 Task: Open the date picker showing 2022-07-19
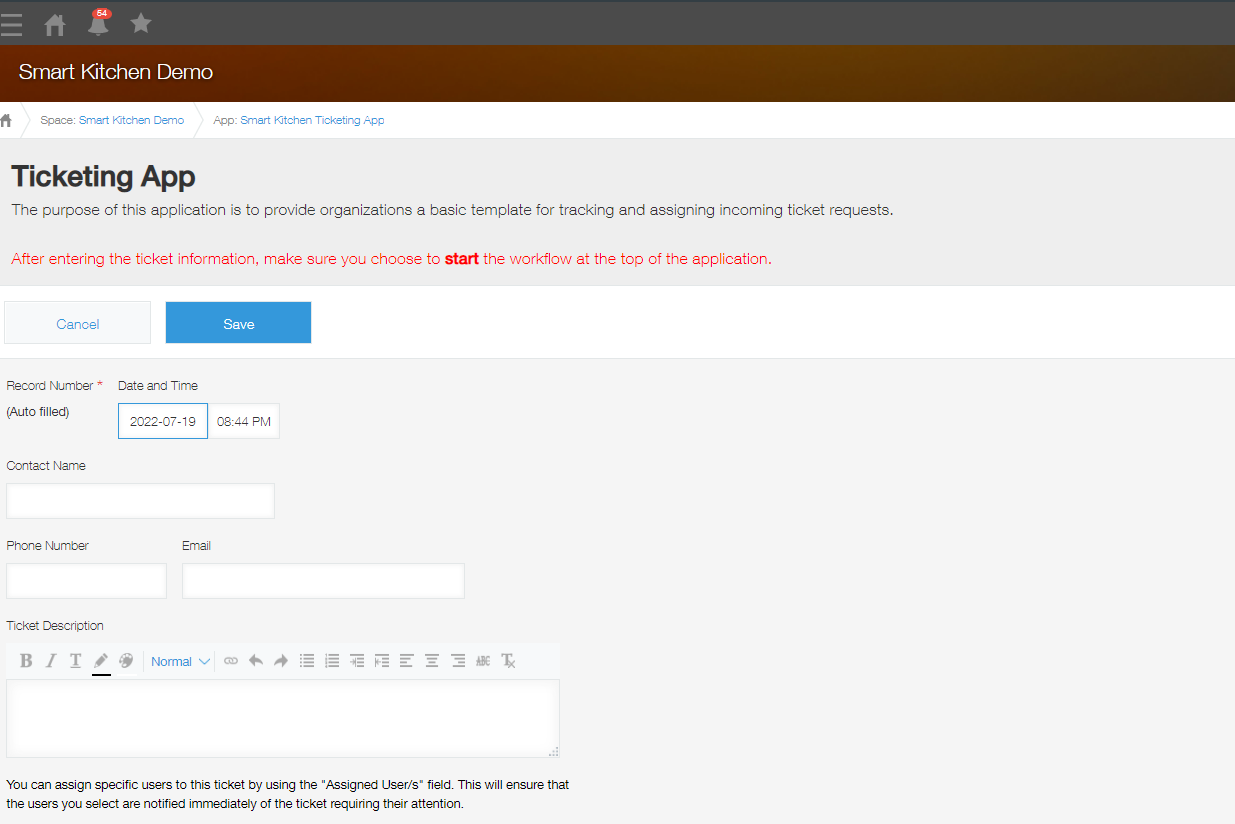pos(163,421)
